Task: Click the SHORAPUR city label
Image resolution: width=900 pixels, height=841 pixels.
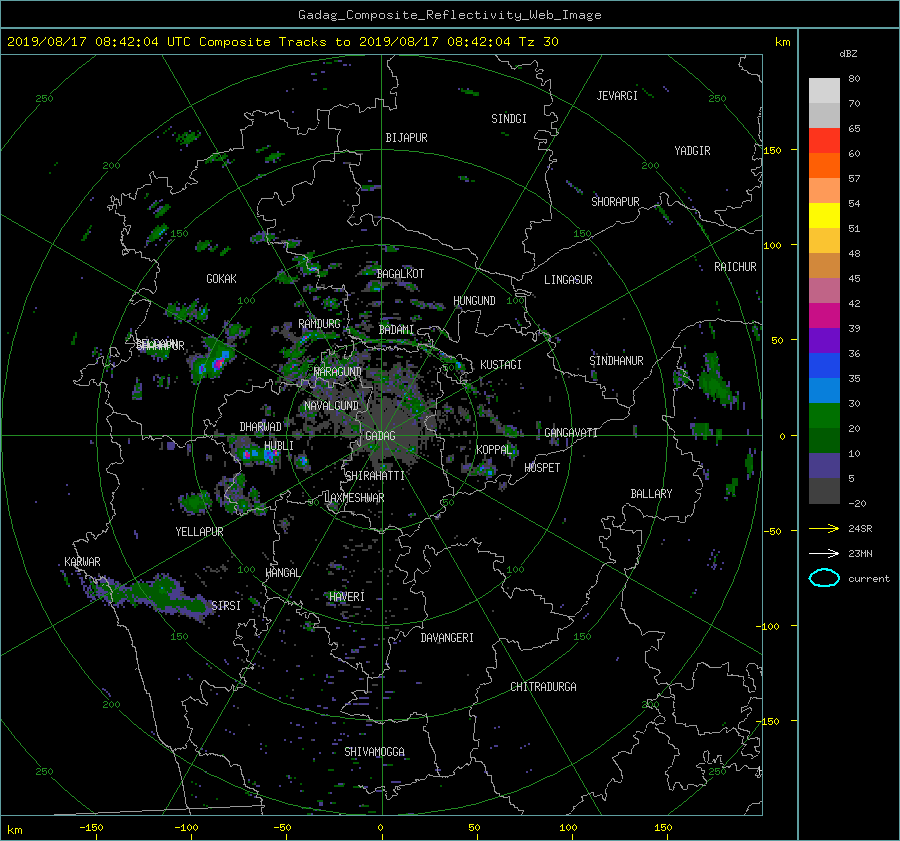Action: click(615, 201)
